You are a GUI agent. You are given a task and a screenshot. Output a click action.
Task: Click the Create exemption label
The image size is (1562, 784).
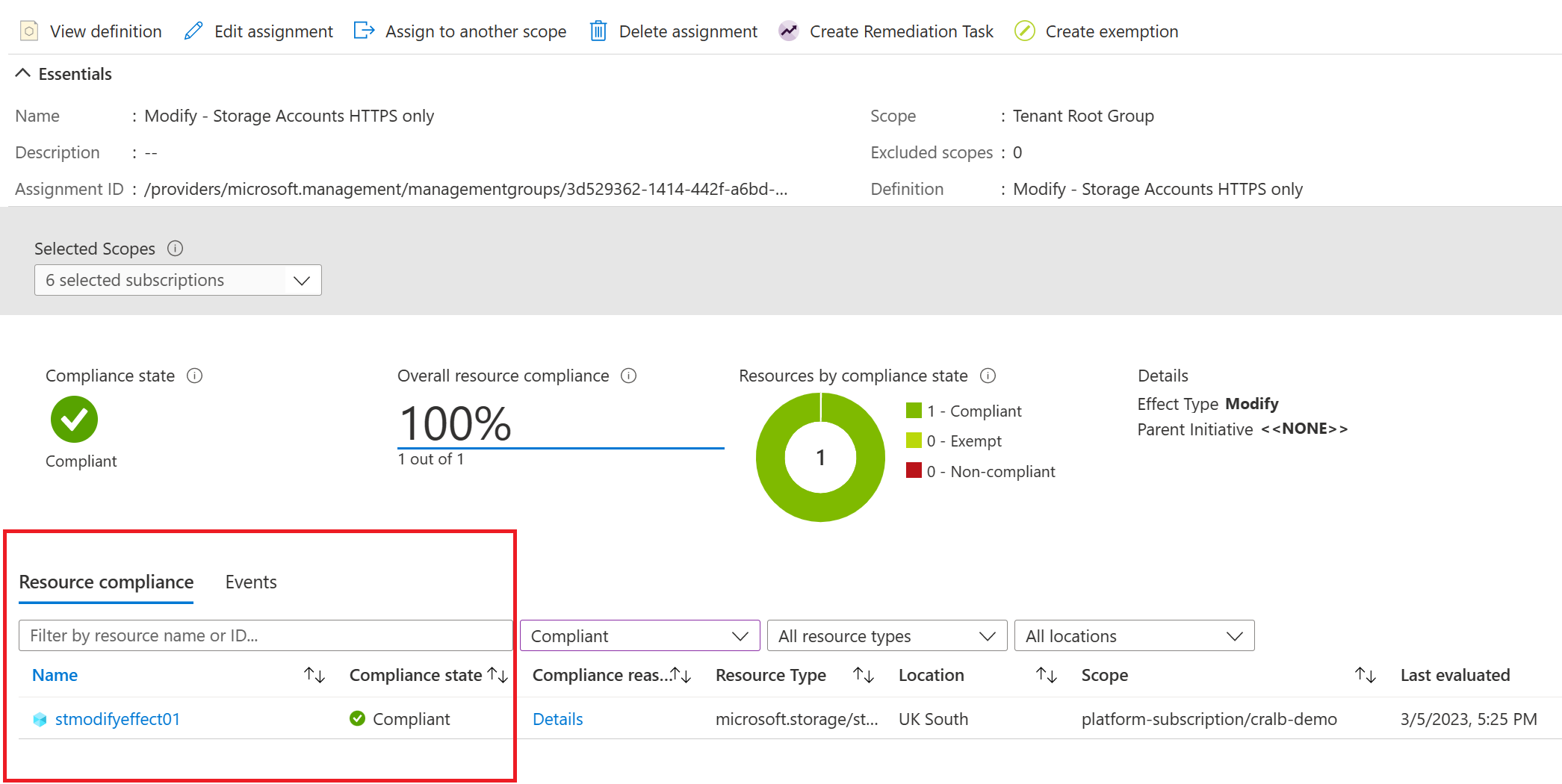1112,31
